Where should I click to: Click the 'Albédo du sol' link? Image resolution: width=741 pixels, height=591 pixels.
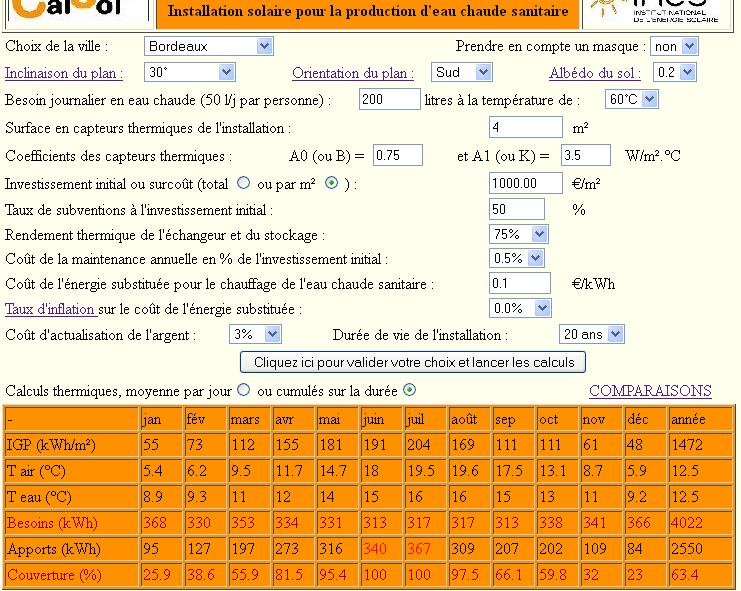[595, 73]
